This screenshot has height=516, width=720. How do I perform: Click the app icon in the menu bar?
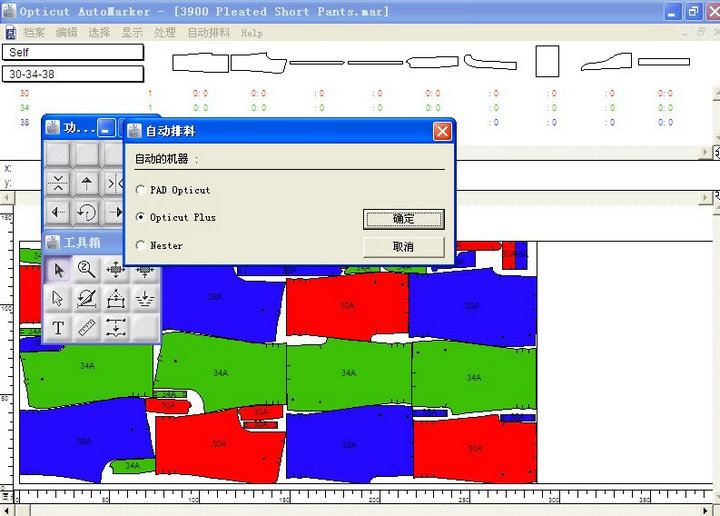10,33
